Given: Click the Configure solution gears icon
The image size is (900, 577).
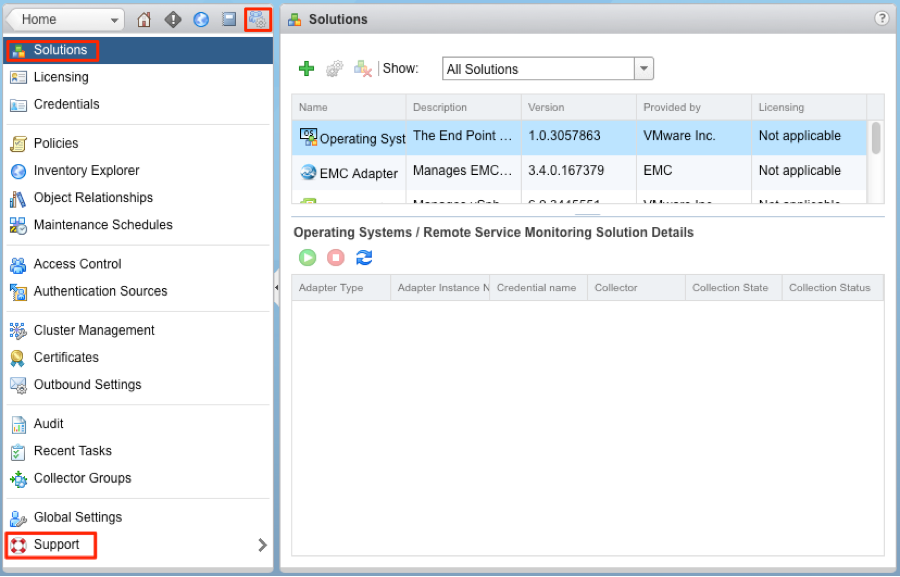Looking at the screenshot, I should pos(335,69).
